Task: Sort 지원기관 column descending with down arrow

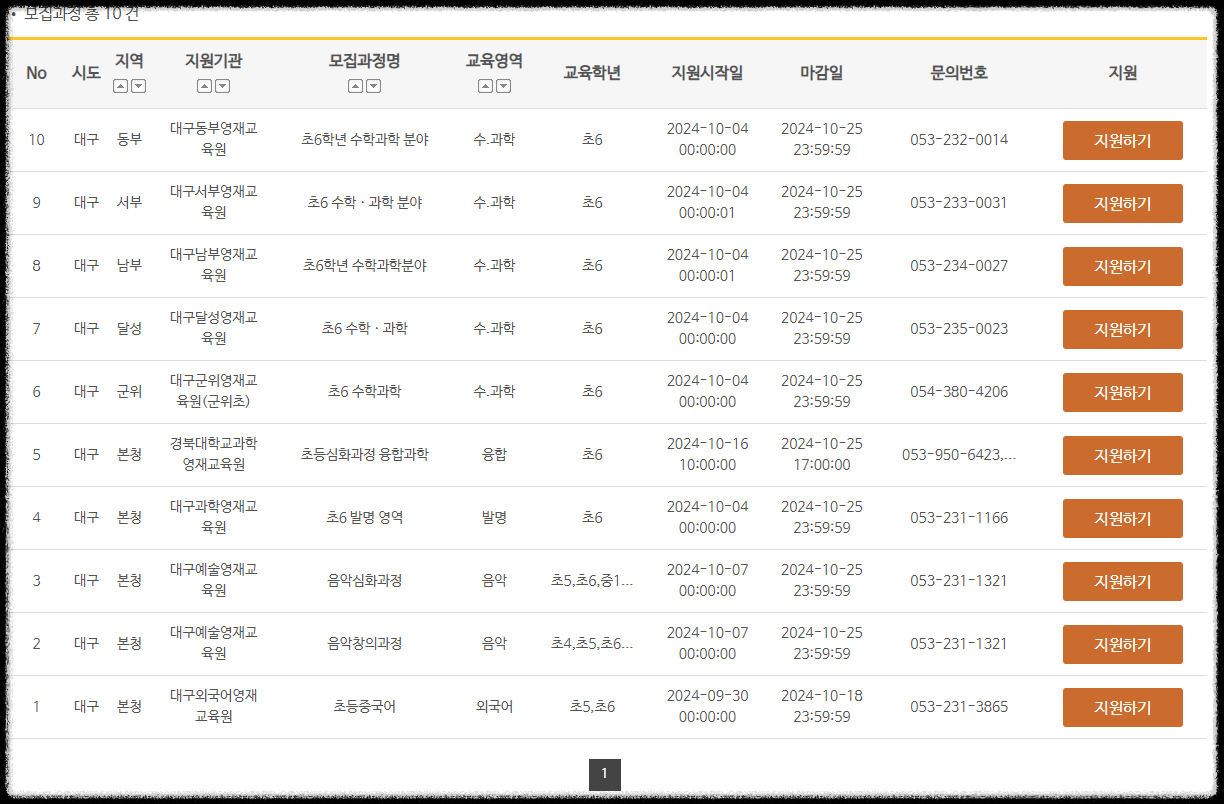Action: (x=224, y=87)
